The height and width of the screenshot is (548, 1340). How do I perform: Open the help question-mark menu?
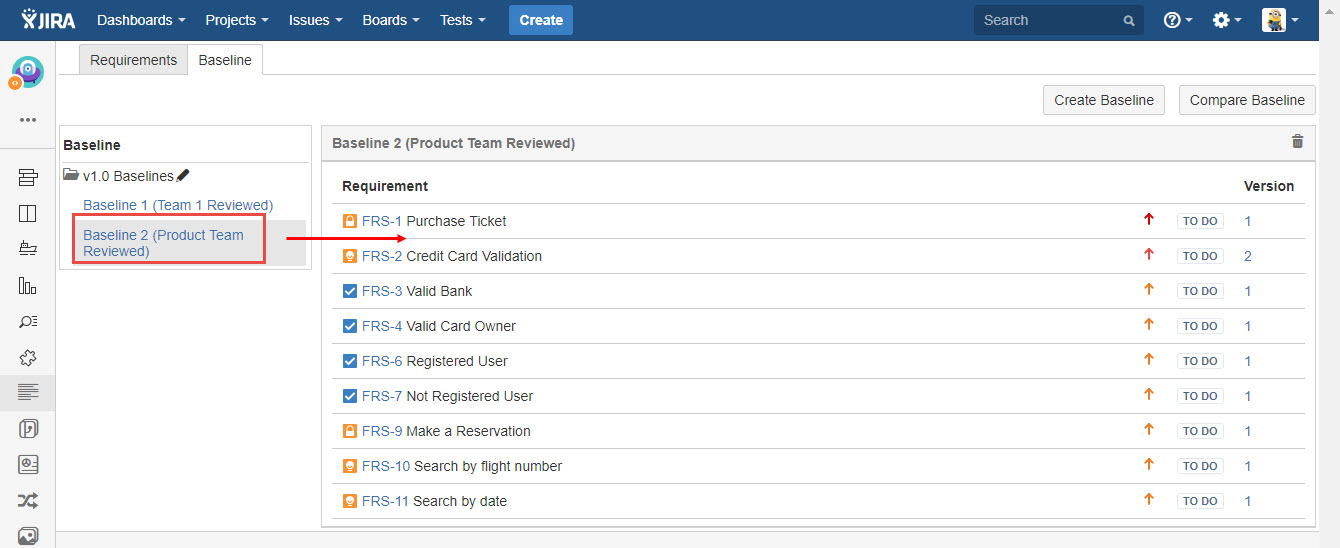point(1178,20)
